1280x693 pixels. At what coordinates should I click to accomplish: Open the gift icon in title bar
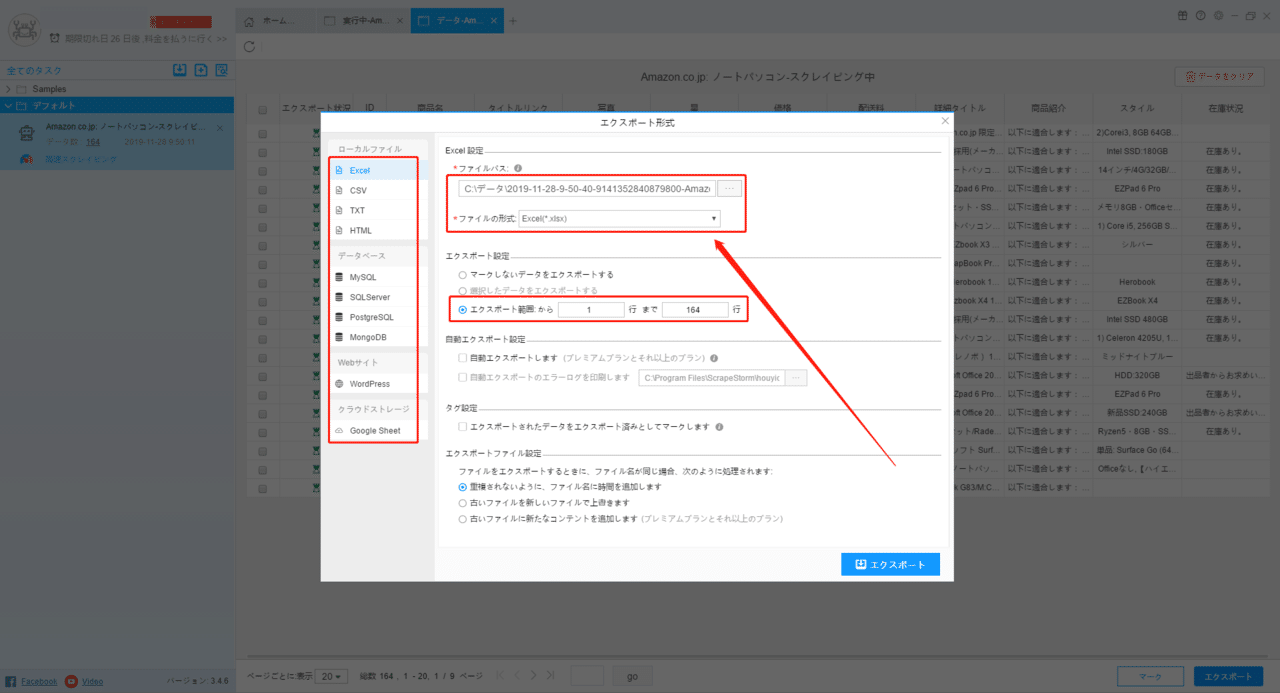click(x=1183, y=15)
